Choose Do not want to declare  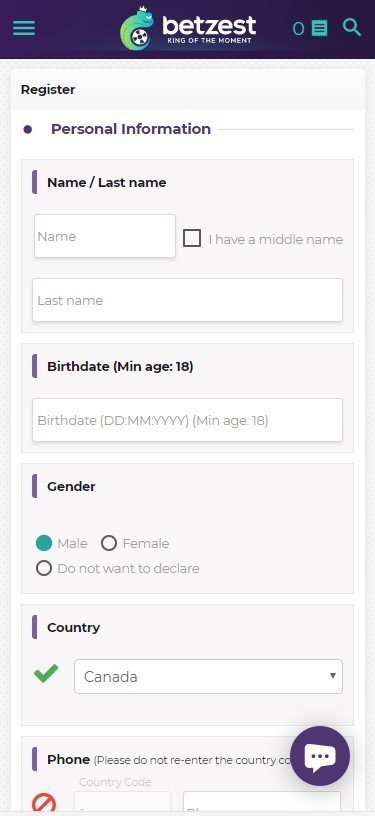[x=44, y=568]
